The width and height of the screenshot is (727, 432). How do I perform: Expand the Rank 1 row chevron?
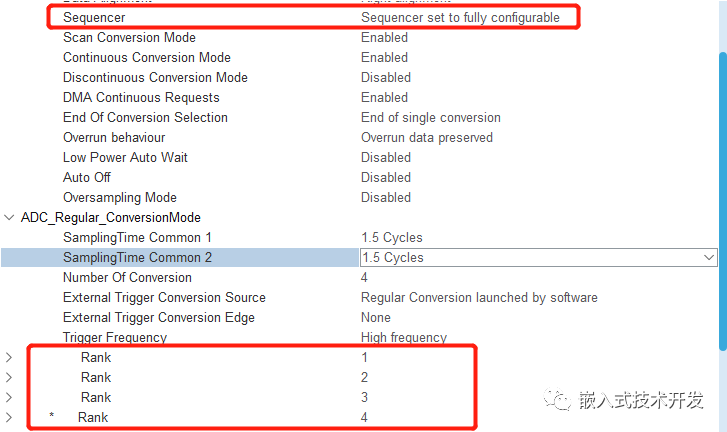(x=8, y=357)
